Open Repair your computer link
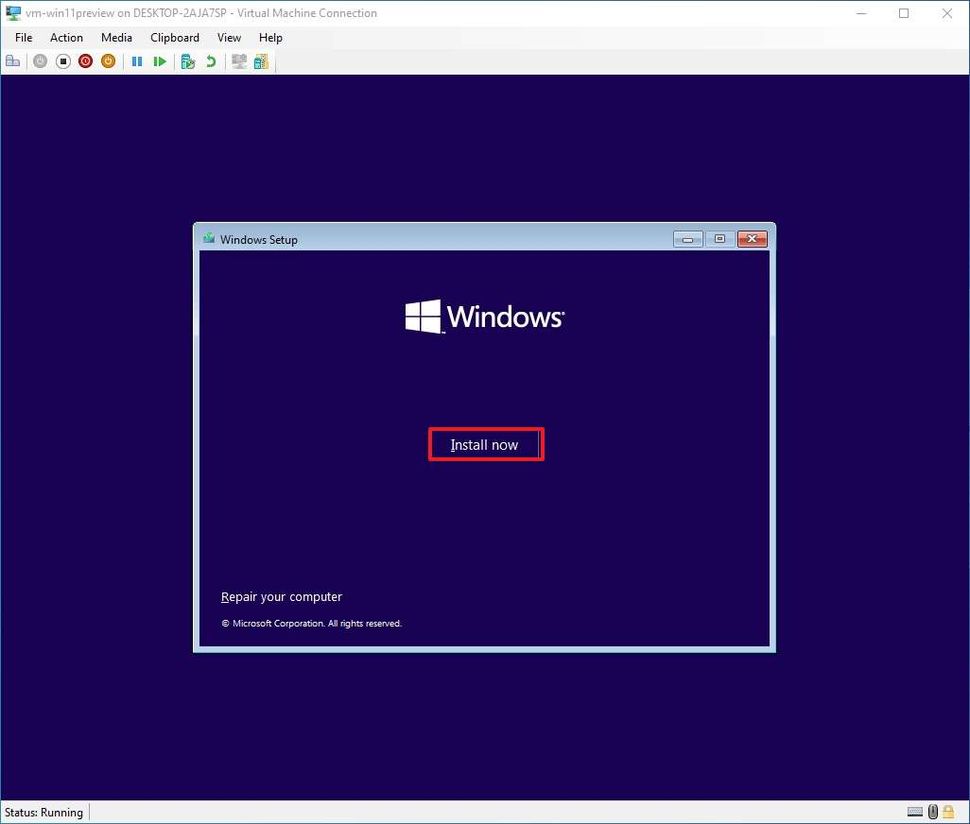Image resolution: width=970 pixels, height=824 pixels. tap(281, 596)
